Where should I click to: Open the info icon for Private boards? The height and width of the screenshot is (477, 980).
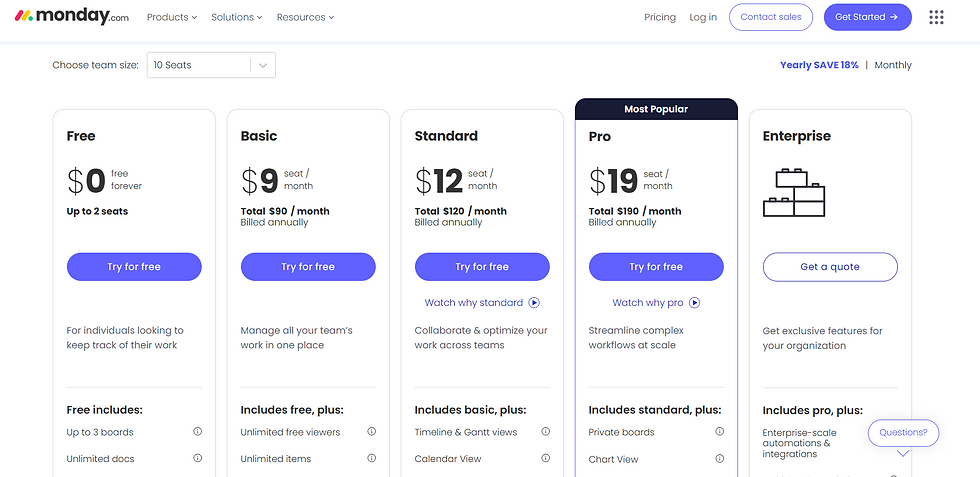pos(719,431)
